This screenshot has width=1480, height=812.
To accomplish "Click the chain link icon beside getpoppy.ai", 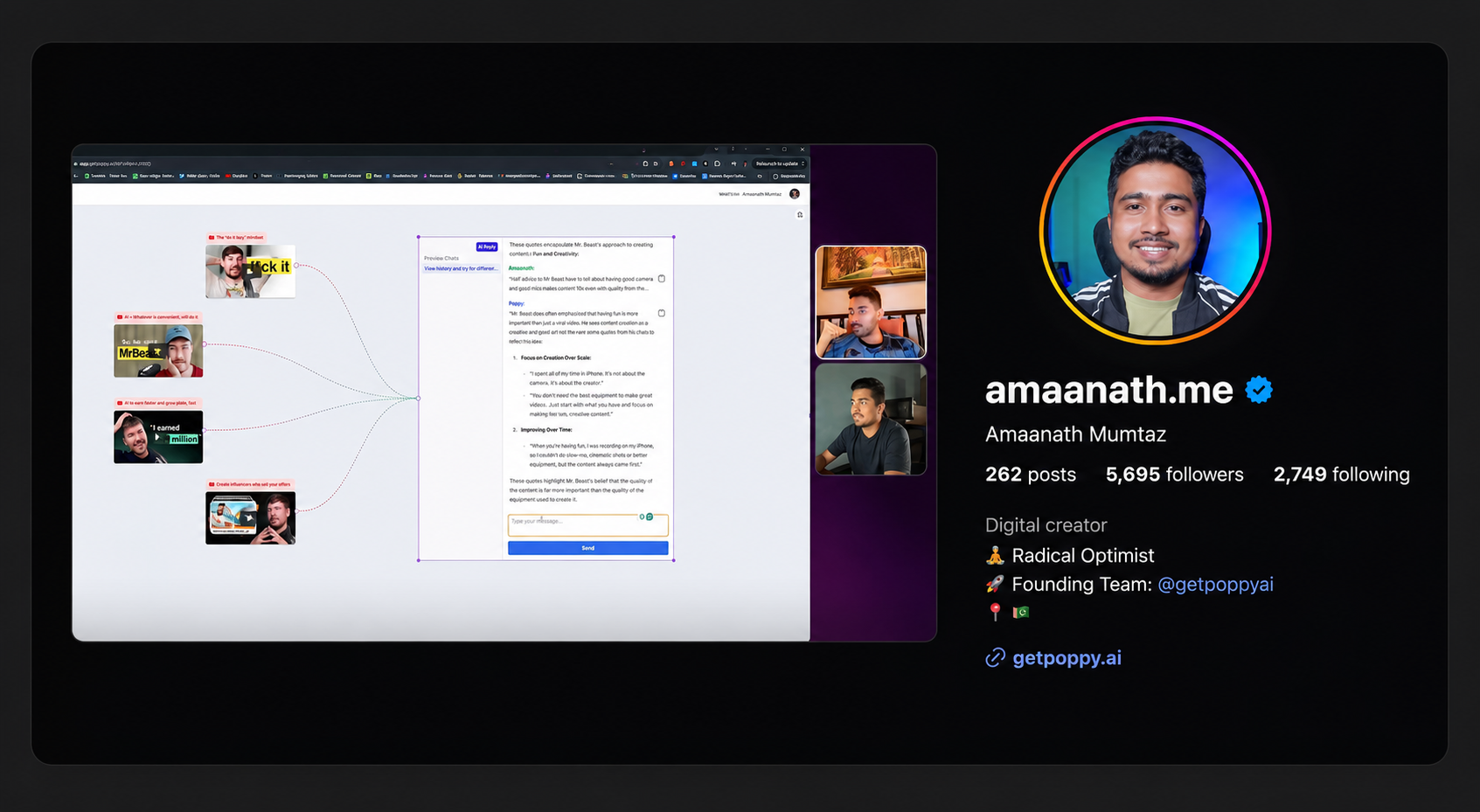I will click(x=995, y=658).
